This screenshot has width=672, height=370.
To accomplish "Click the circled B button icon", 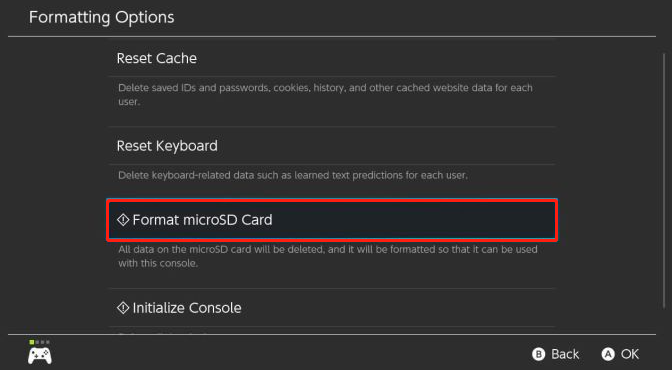I will click(538, 354).
